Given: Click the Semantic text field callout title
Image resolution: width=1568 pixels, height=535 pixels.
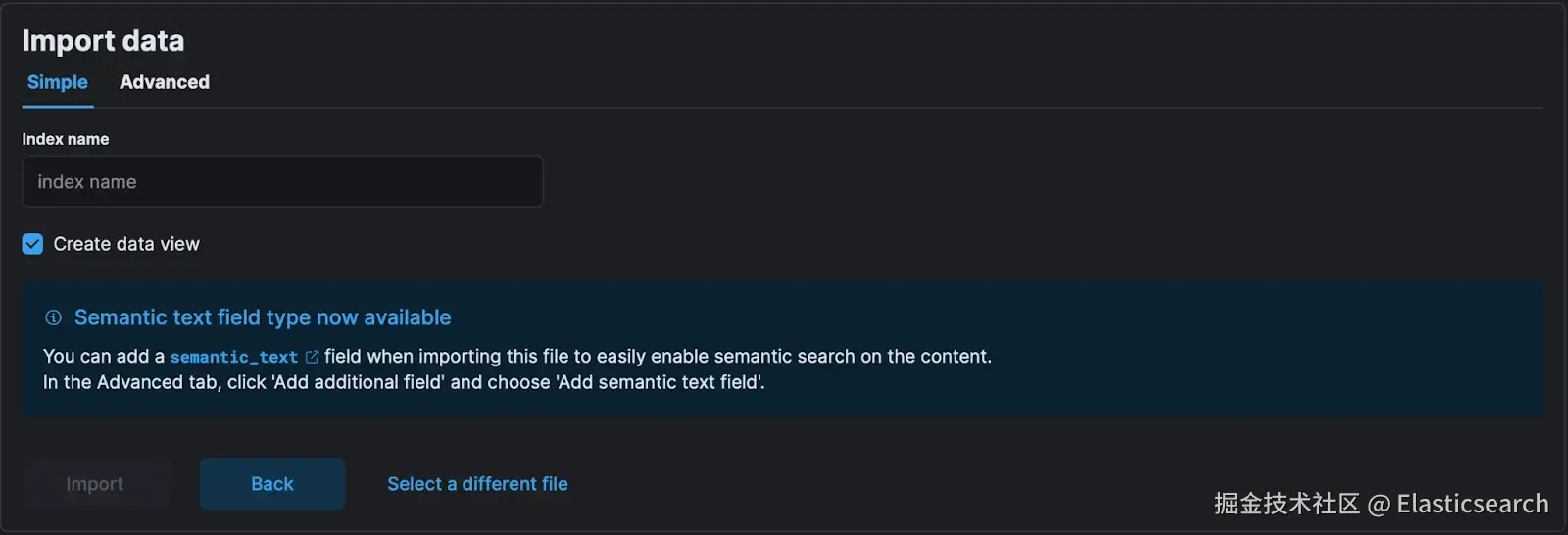Looking at the screenshot, I should click(x=263, y=317).
